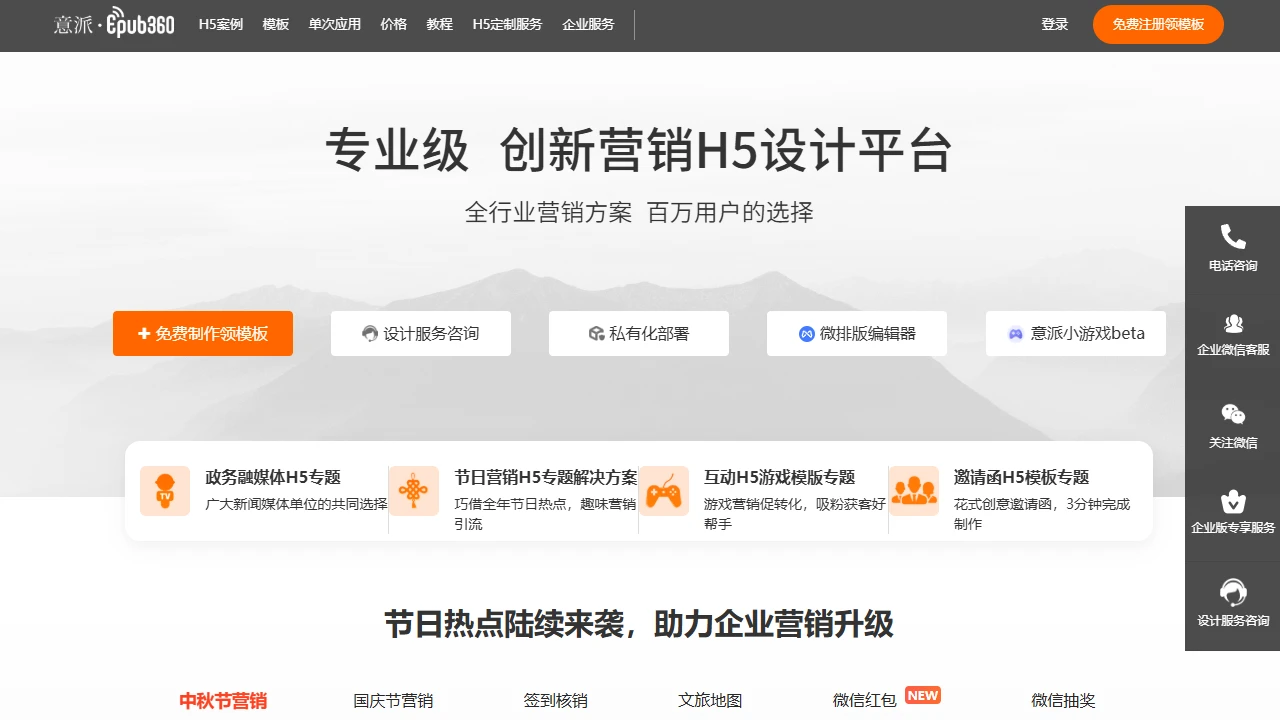Select the 签到核销 tab

coord(556,701)
